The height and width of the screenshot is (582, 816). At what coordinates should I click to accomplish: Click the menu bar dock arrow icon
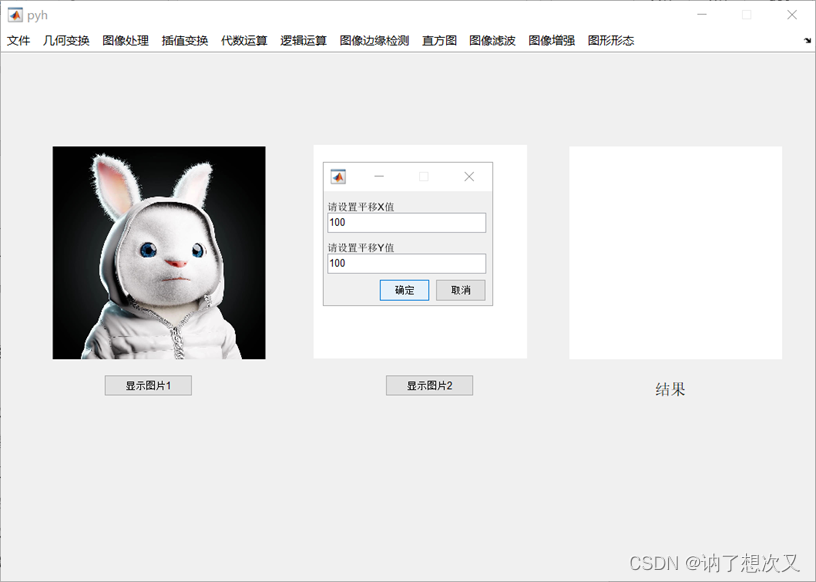click(x=808, y=41)
